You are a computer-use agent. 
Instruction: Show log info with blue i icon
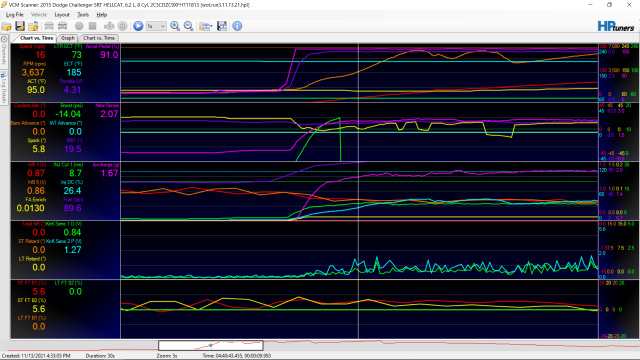tap(237, 26)
